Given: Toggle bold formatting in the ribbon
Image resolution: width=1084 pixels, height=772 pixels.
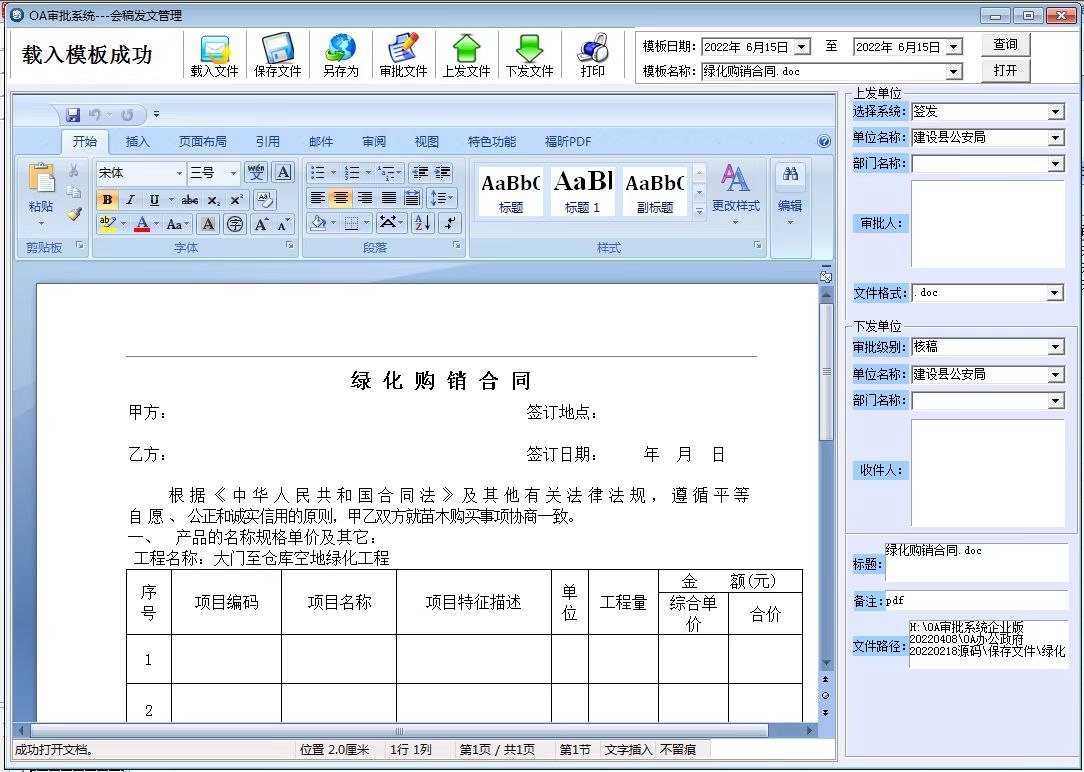Looking at the screenshot, I should click(107, 200).
